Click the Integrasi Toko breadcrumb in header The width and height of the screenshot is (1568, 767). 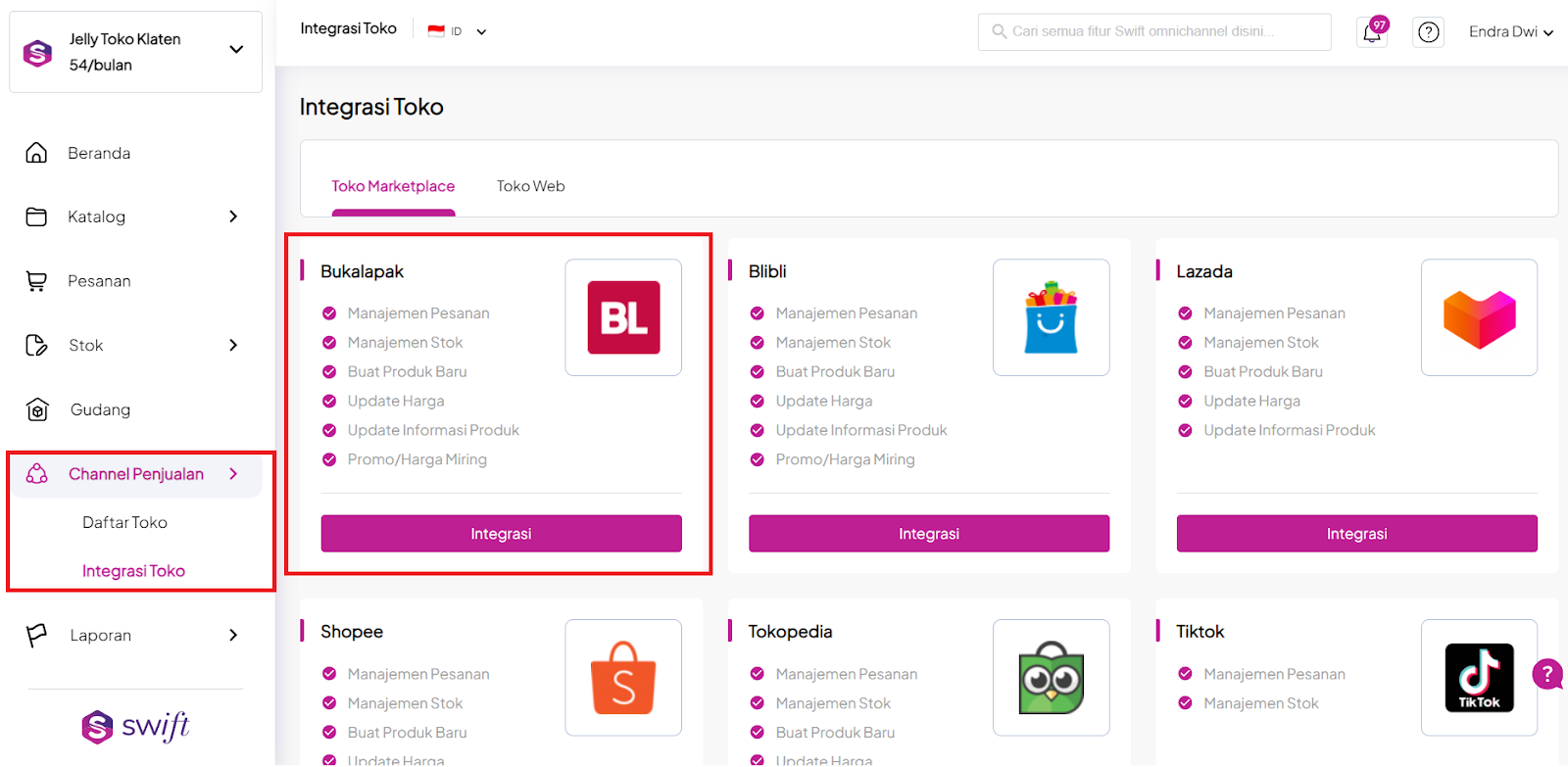pos(348,28)
